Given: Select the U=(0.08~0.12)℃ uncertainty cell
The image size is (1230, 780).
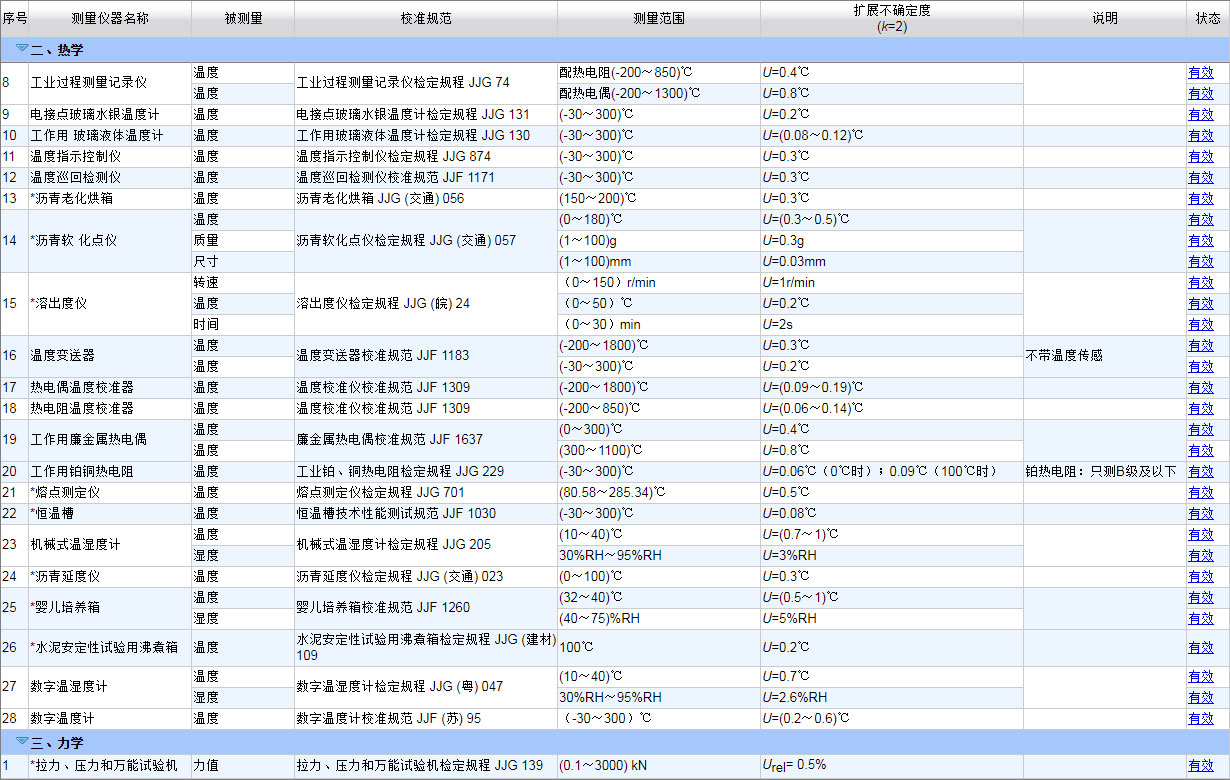Looking at the screenshot, I should click(x=892, y=135).
